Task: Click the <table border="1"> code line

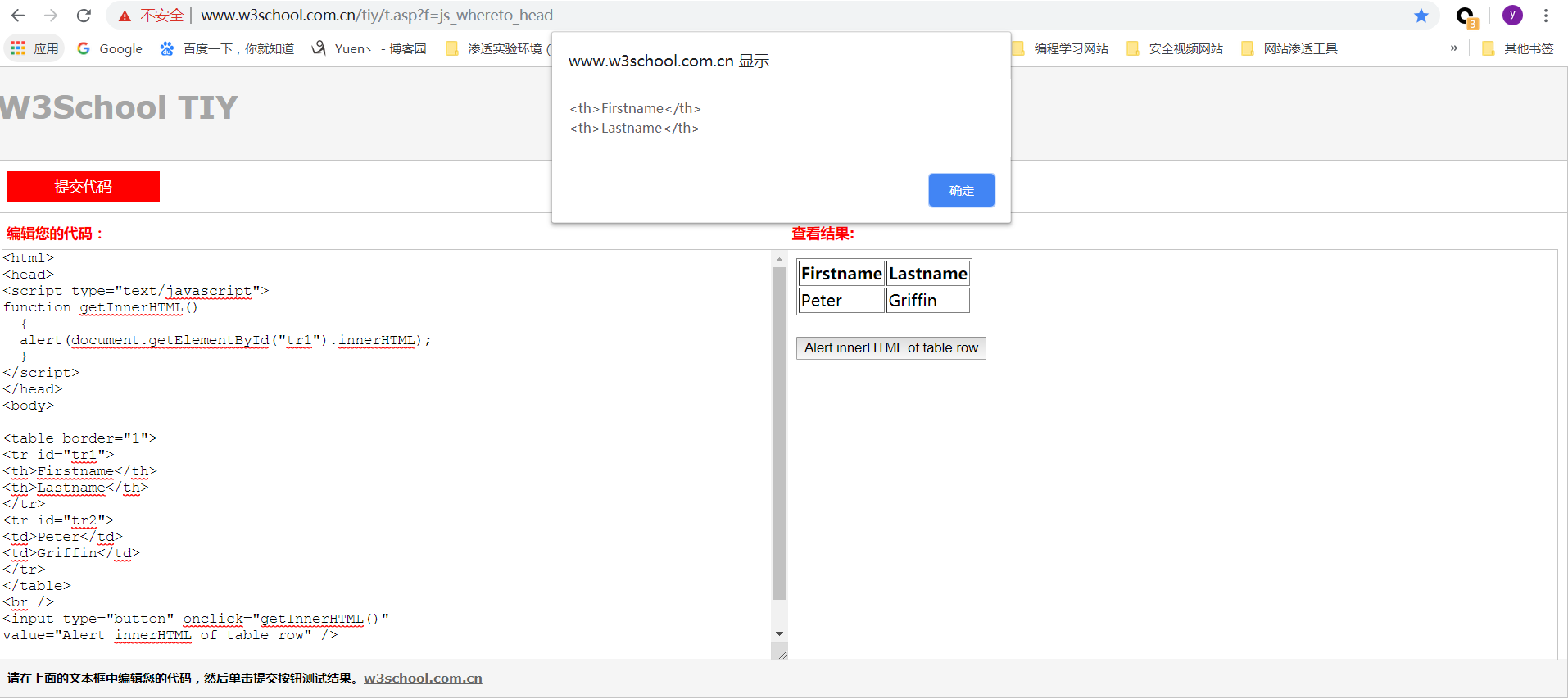Action: point(80,438)
